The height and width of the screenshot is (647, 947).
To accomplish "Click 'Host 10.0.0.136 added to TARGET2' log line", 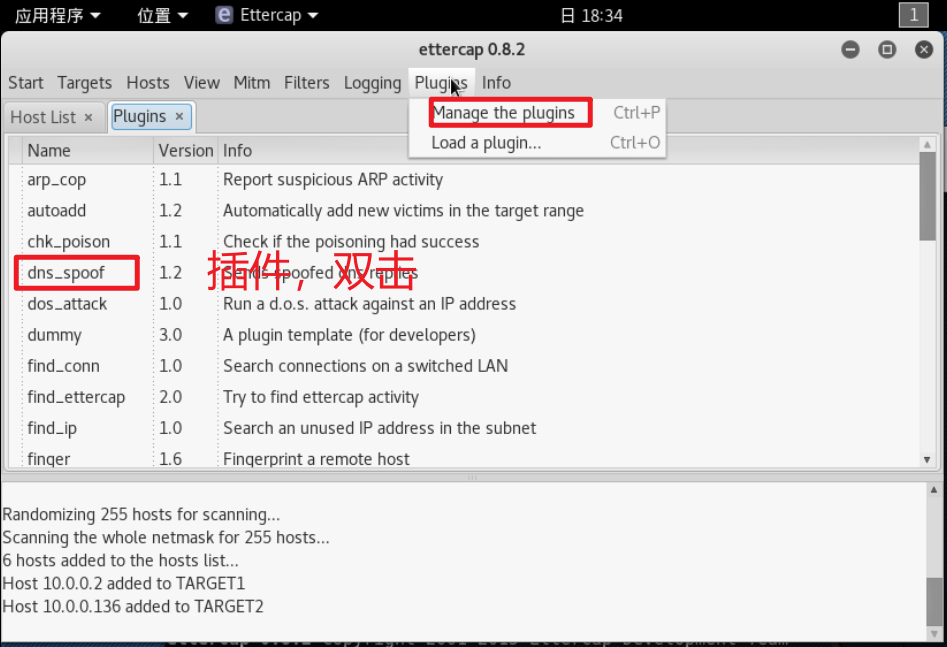I will (133, 607).
